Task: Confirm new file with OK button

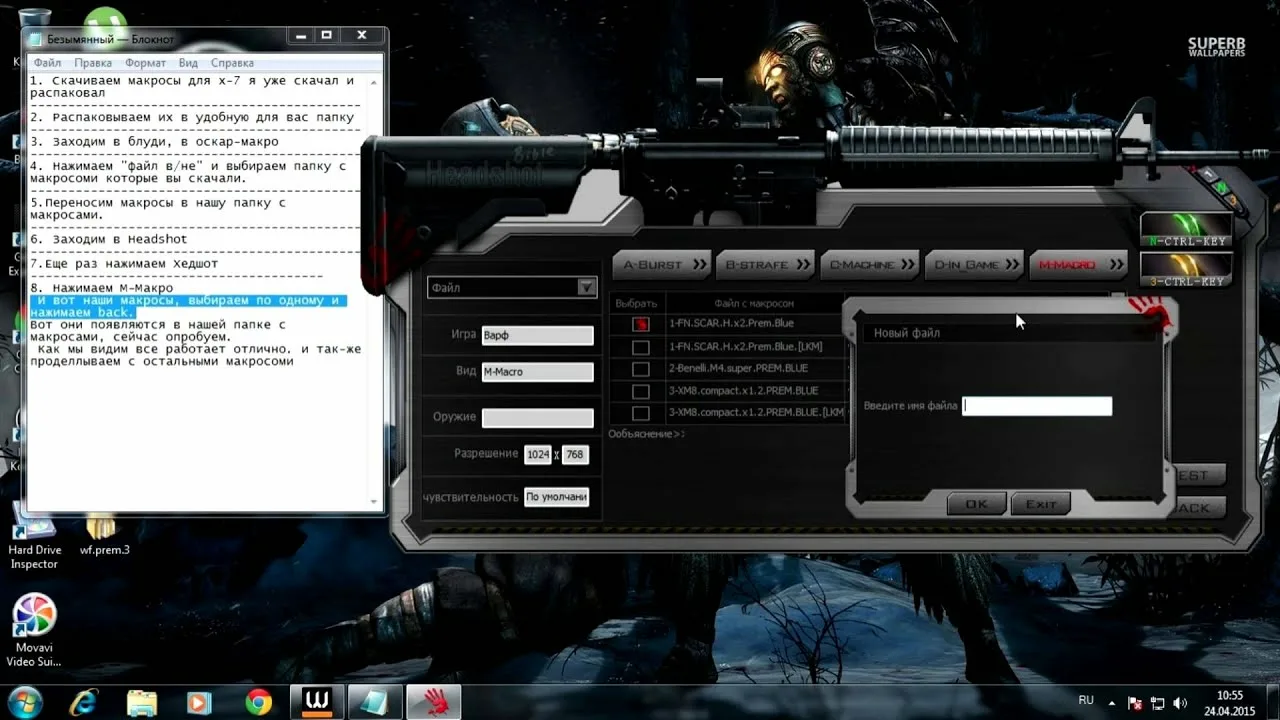Action: coord(977,504)
